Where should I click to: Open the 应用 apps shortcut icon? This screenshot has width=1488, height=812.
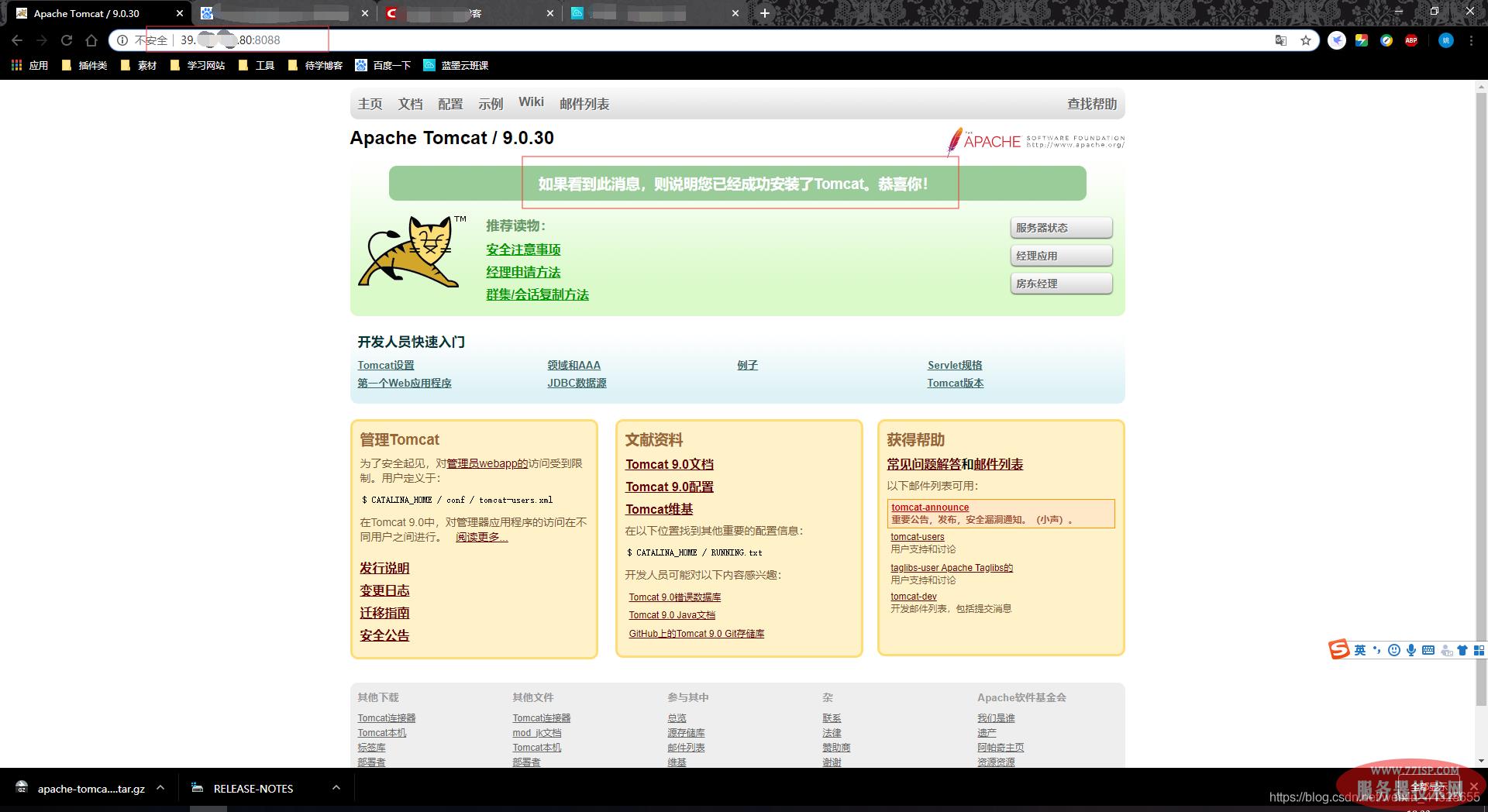click(30, 65)
